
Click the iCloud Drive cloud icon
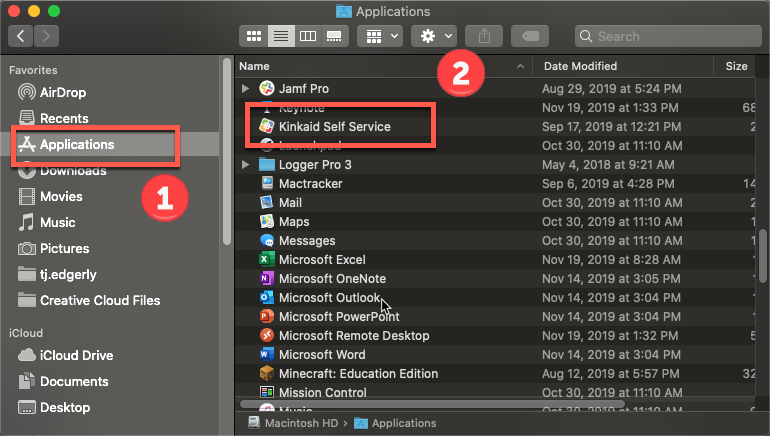pyautogui.click(x=27, y=355)
